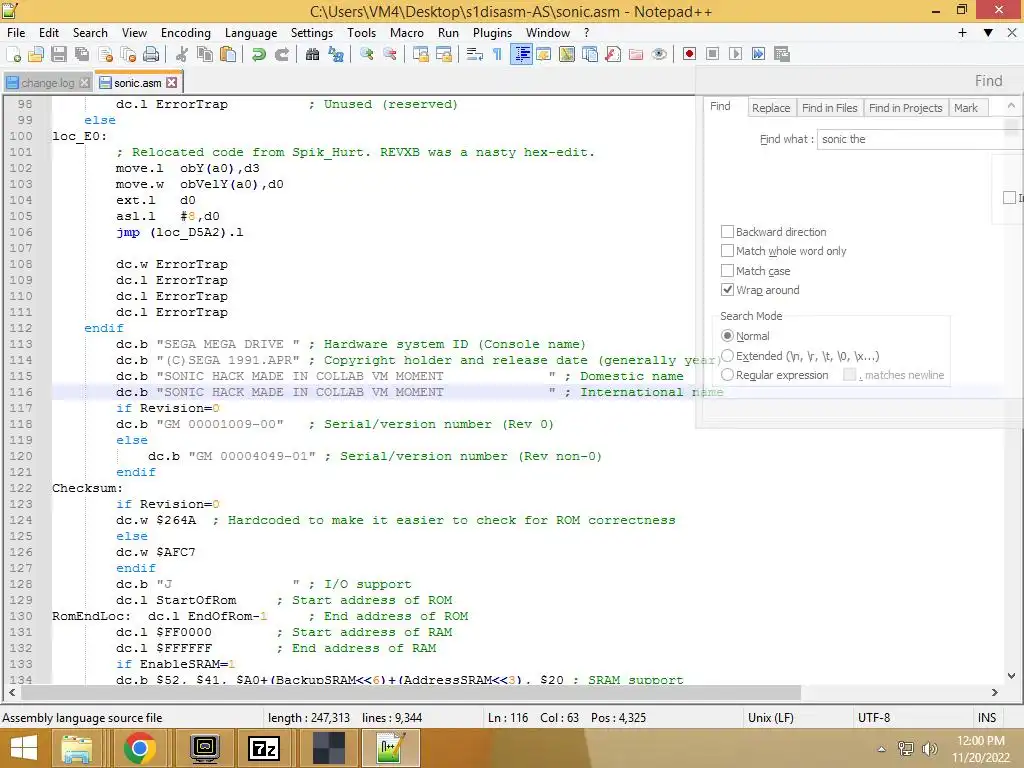The width and height of the screenshot is (1024, 768).
Task: Open the Language menu
Action: coord(251,33)
